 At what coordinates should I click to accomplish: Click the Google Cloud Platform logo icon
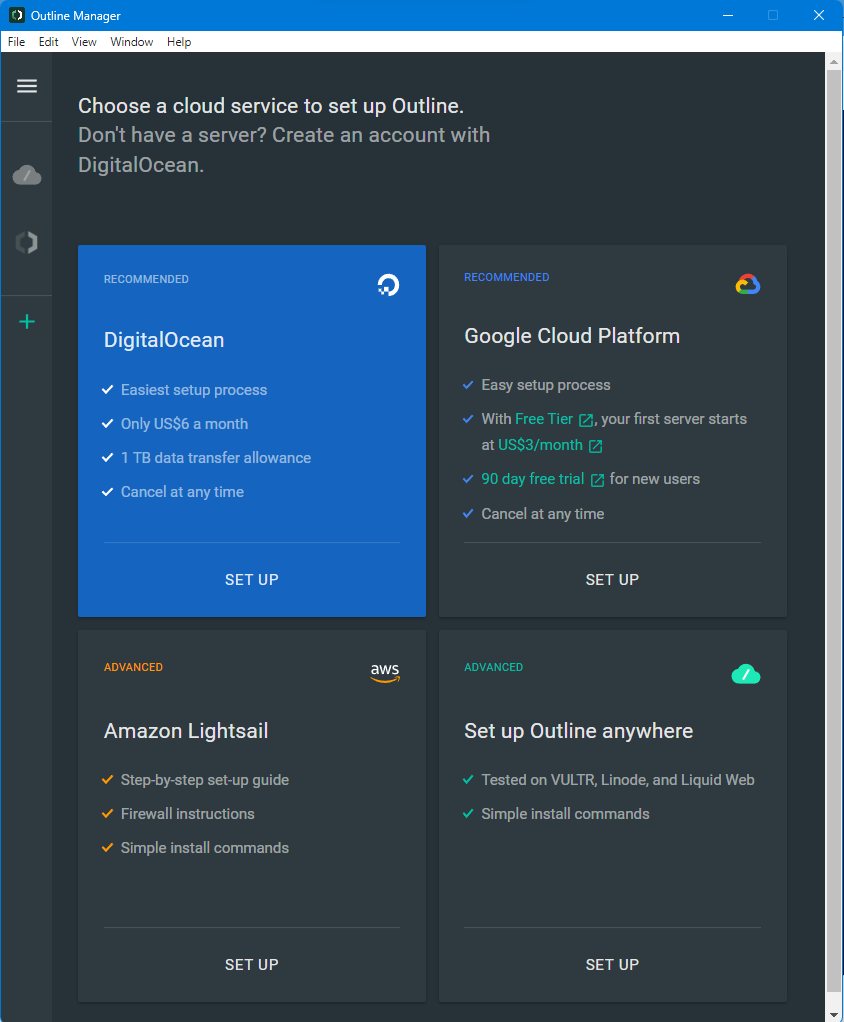click(747, 283)
